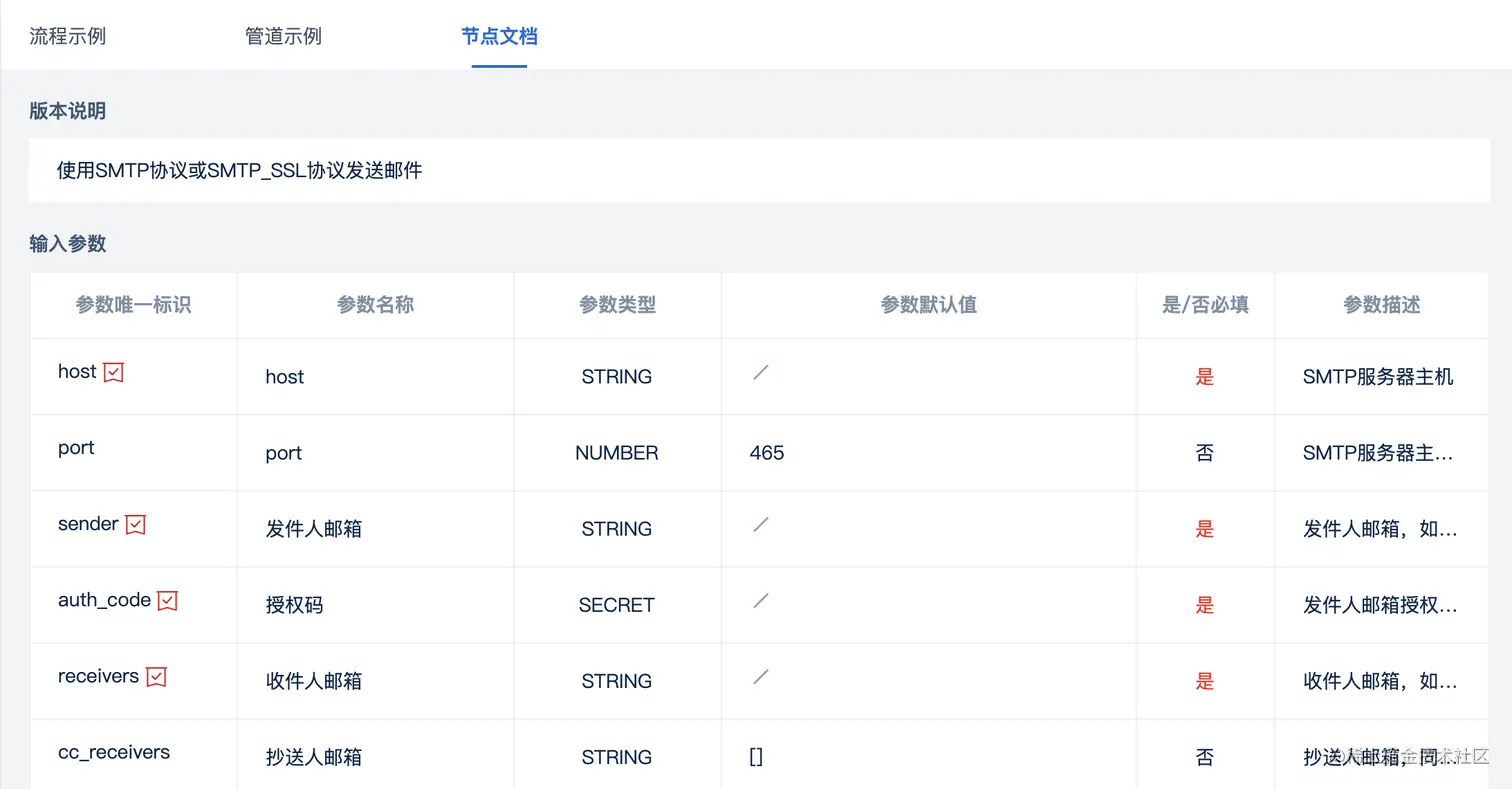The width and height of the screenshot is (1512, 789).
Task: Click the STRING type in host row
Action: [x=617, y=377]
